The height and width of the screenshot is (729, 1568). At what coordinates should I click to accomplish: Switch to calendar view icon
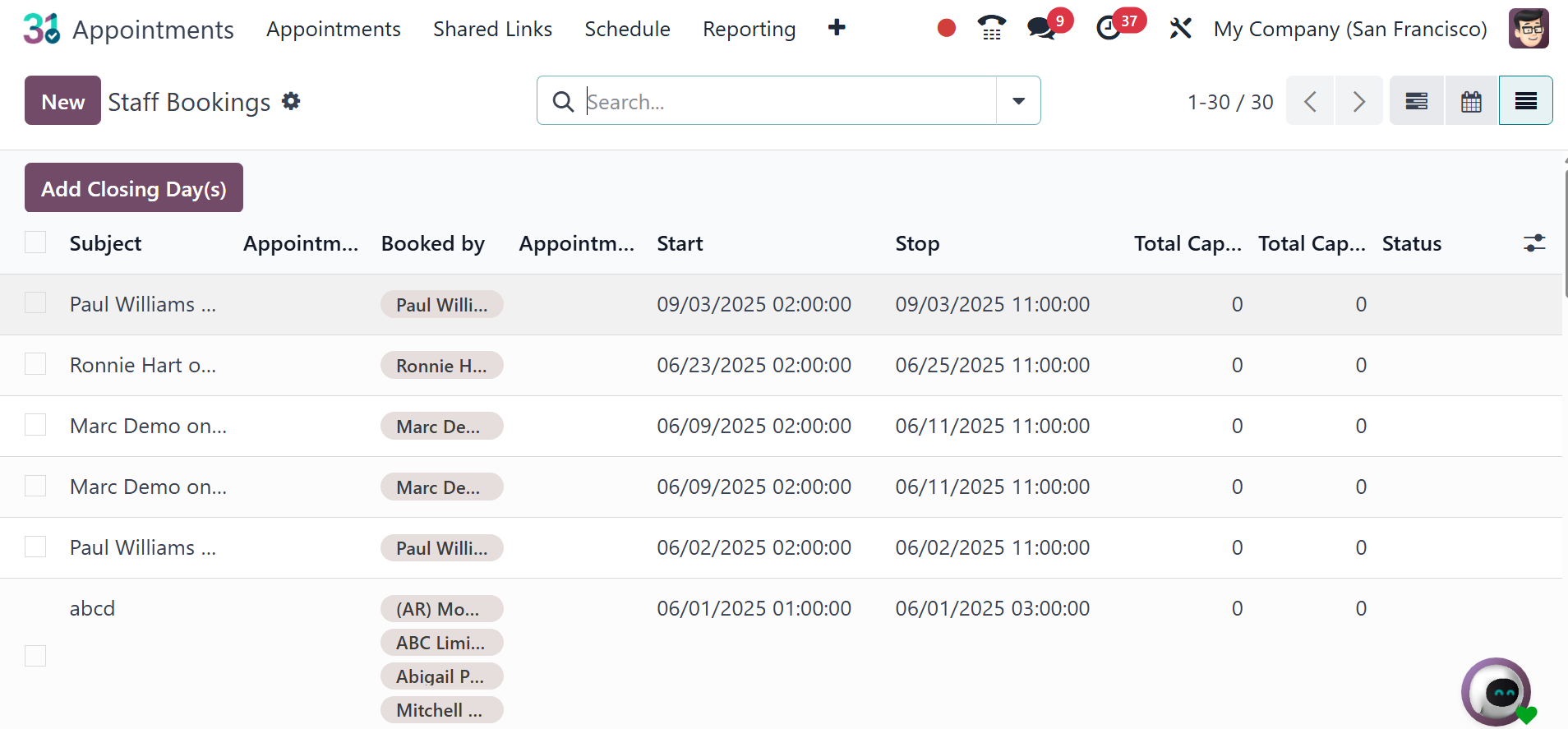point(1471,101)
